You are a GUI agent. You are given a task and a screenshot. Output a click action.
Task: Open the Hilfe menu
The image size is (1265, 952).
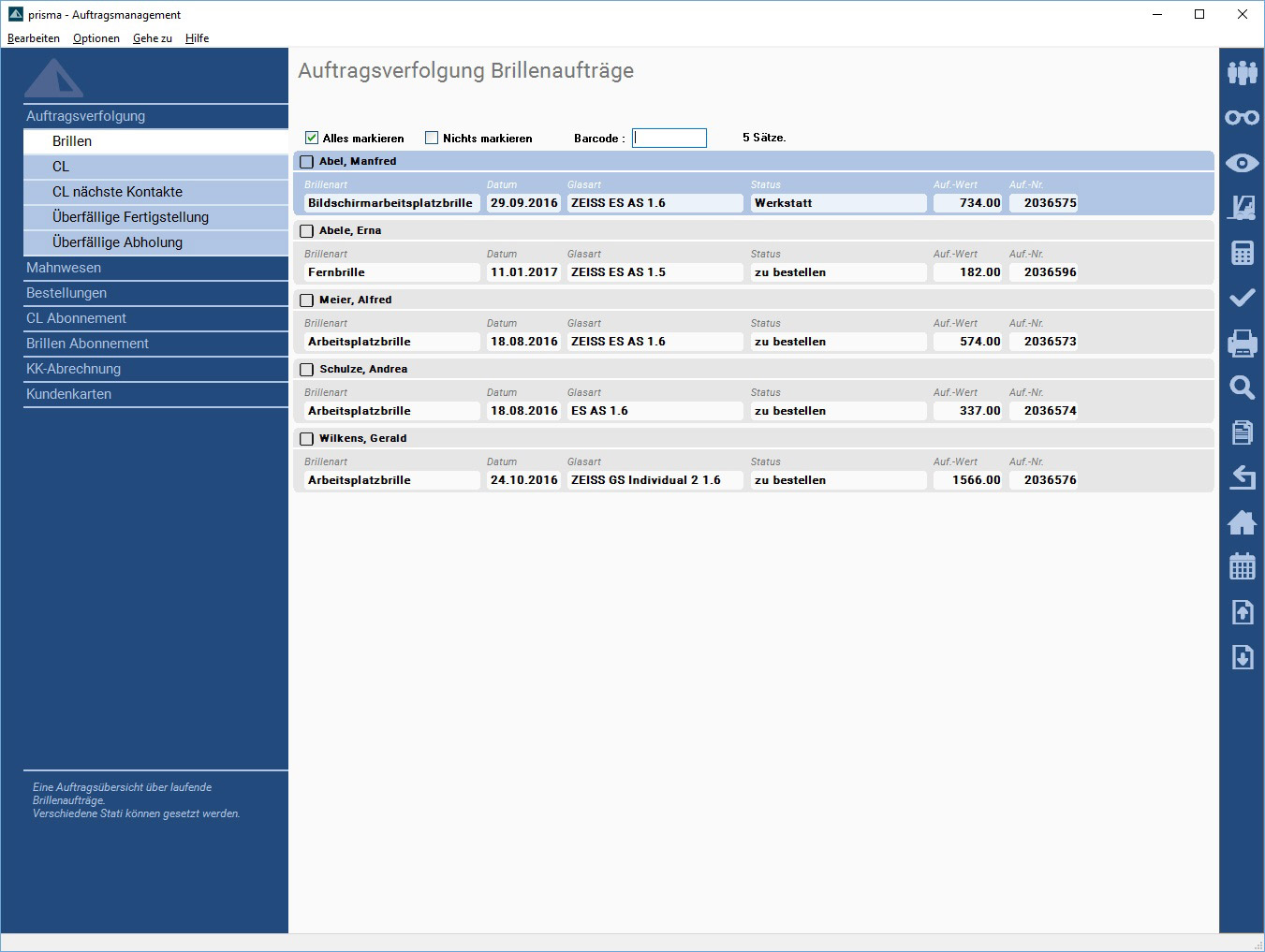[197, 38]
